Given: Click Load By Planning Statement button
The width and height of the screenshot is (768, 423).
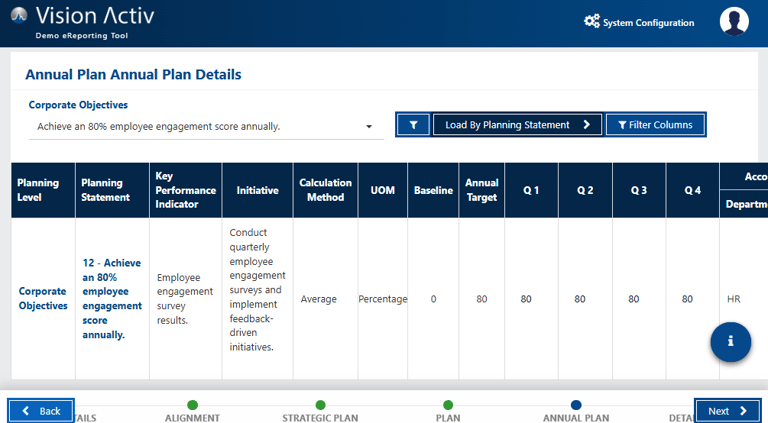Looking at the screenshot, I should pos(517,125).
